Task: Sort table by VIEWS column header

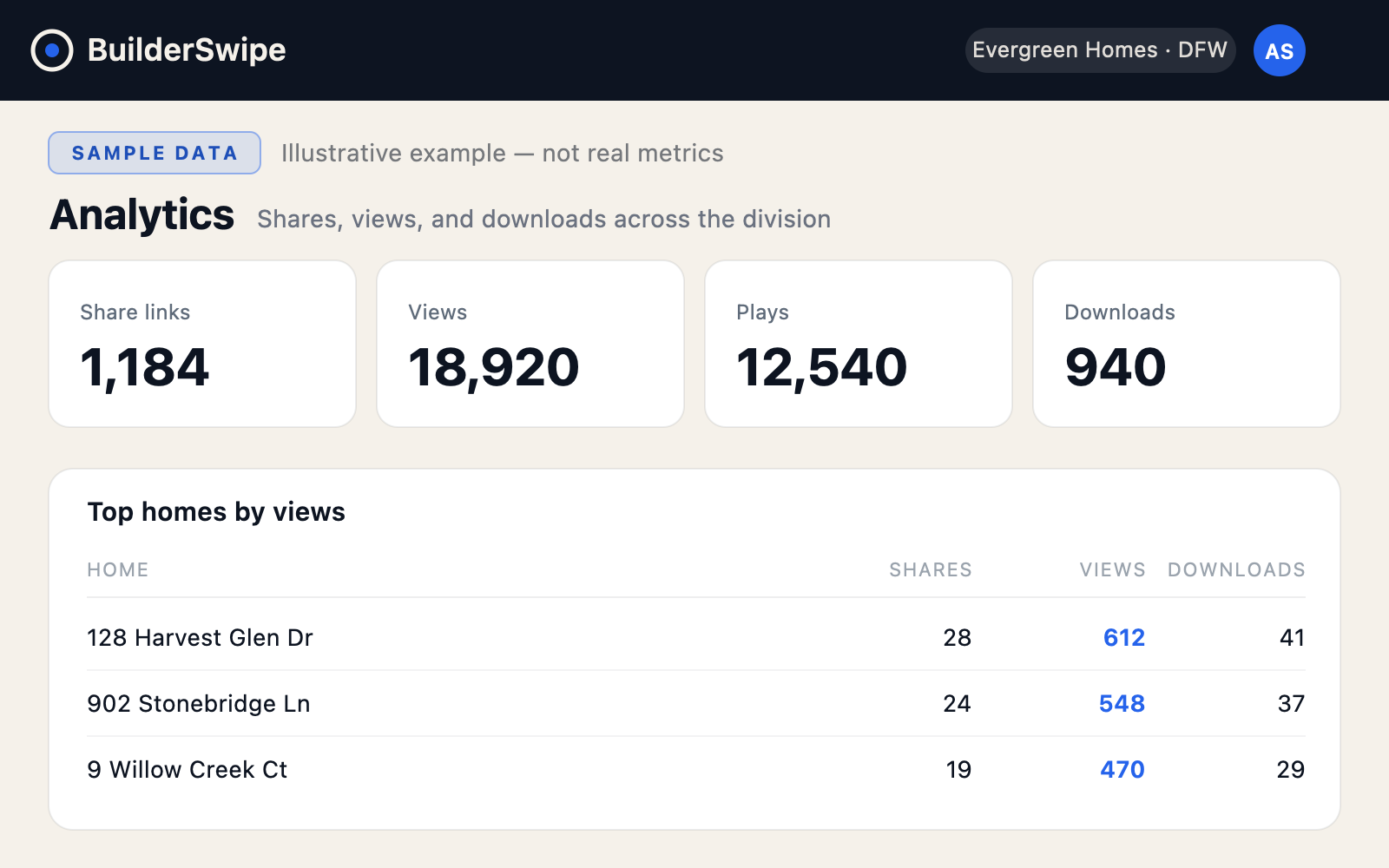Action: (1113, 569)
